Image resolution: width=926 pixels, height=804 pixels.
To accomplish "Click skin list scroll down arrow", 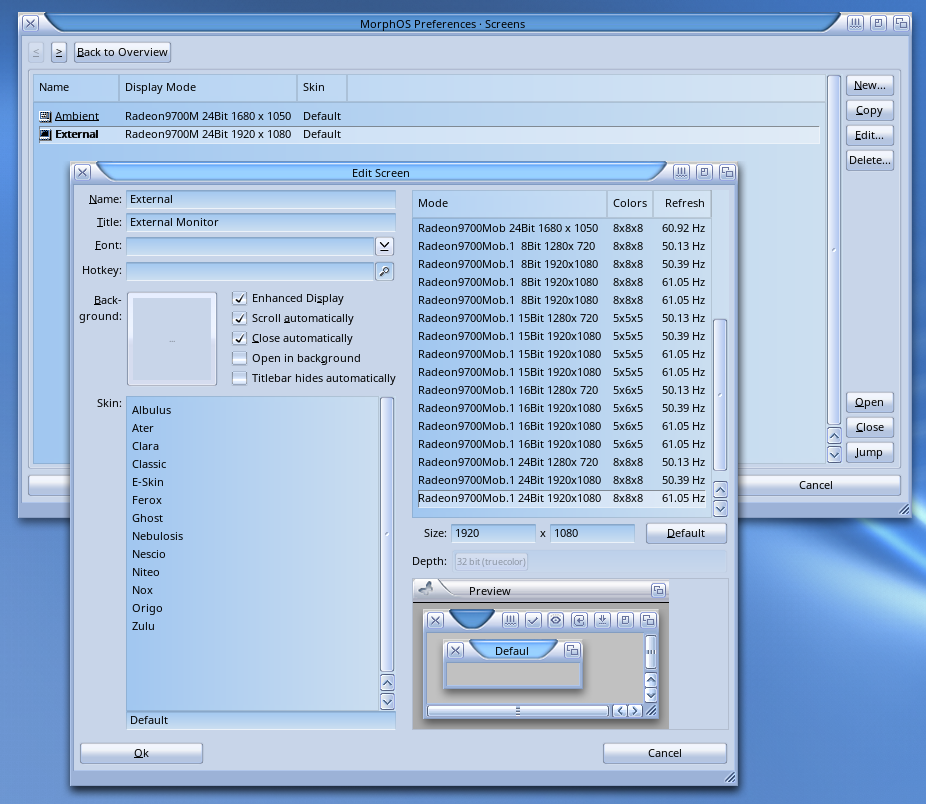I will [387, 702].
